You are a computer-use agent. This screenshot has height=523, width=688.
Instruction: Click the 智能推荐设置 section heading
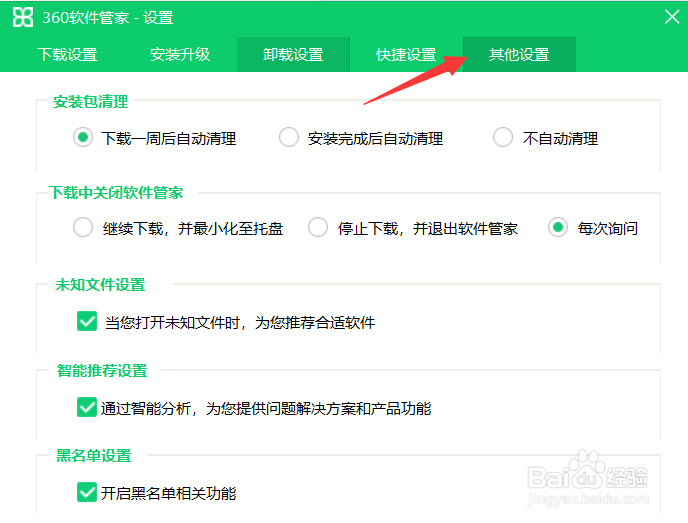tap(102, 371)
